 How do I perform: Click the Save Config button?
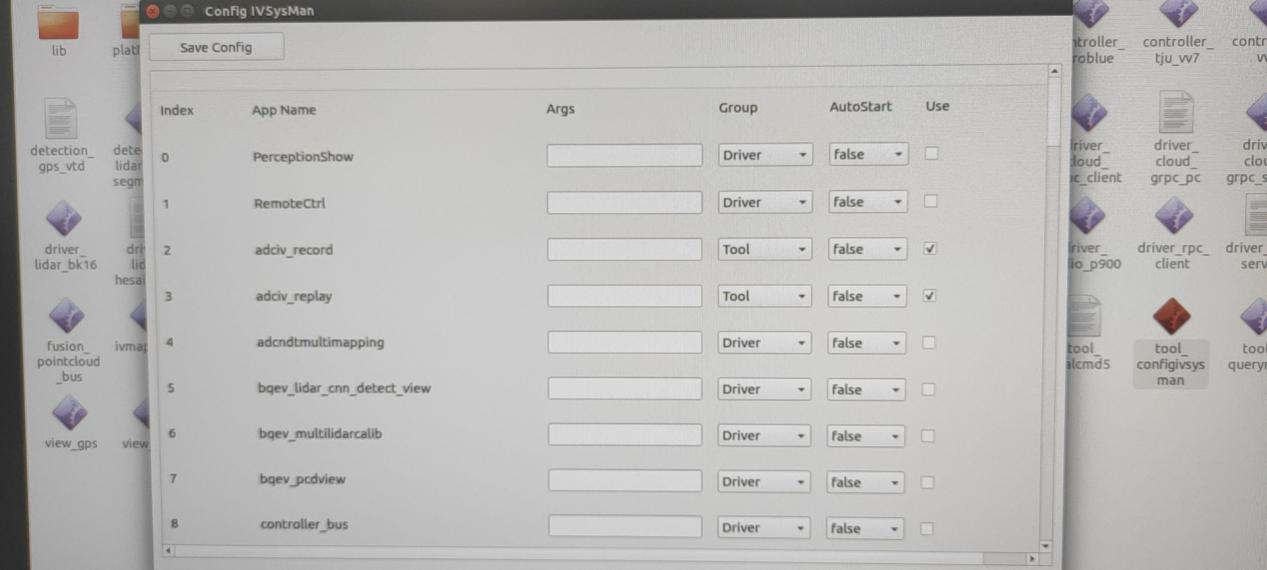216,47
